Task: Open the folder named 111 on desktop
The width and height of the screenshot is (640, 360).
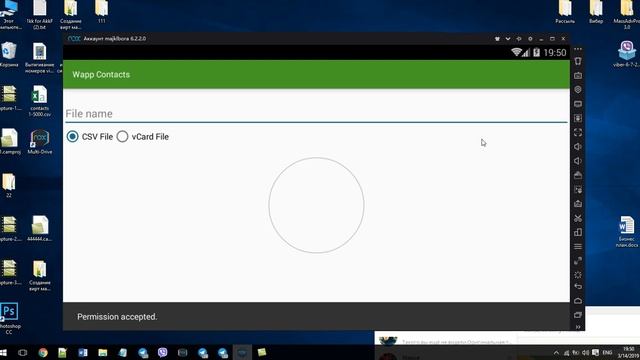Action: click(102, 12)
